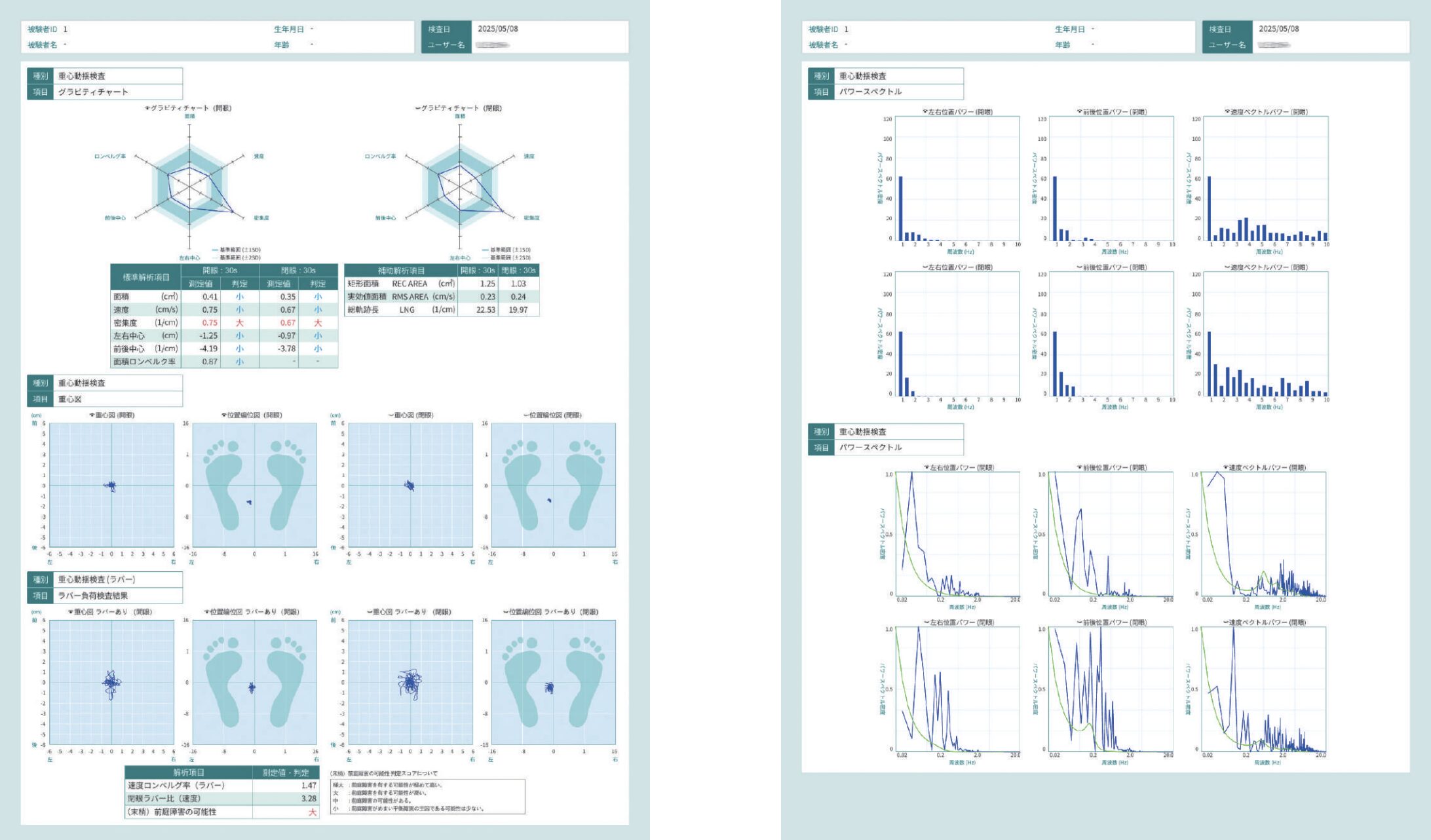The width and height of the screenshot is (1431, 840).
Task: Click eye icon of 左右位置パワー (開眼) bar chart
Action: point(925,112)
